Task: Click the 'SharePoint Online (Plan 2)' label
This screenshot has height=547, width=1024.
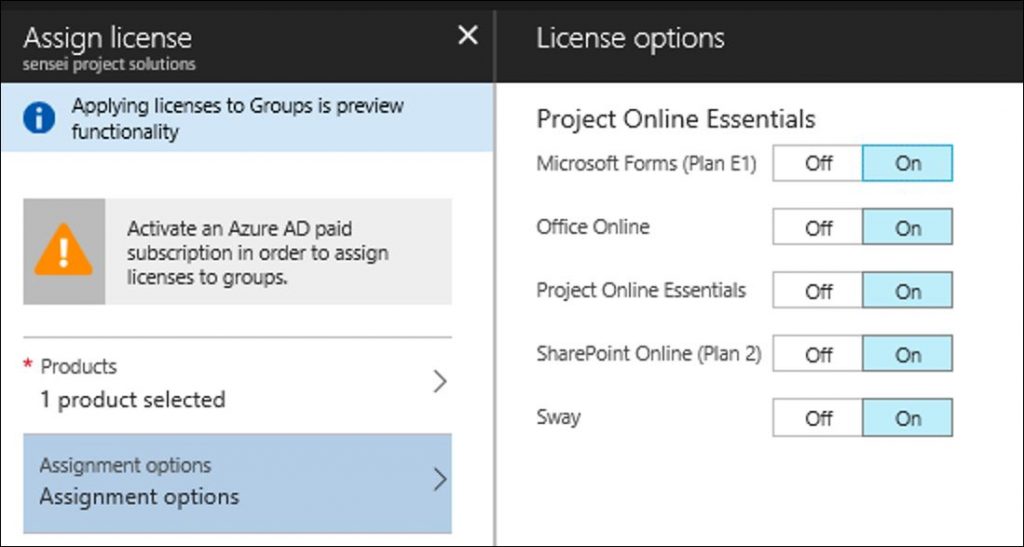Action: (x=649, y=354)
